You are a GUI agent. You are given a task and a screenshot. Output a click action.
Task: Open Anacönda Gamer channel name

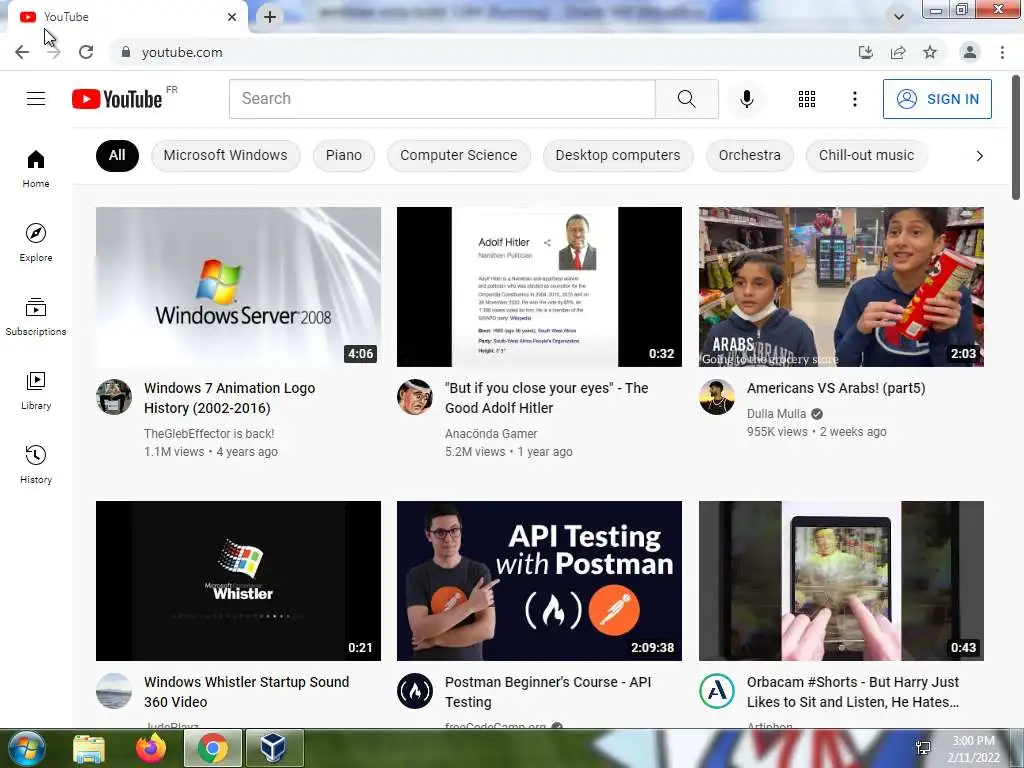point(491,434)
